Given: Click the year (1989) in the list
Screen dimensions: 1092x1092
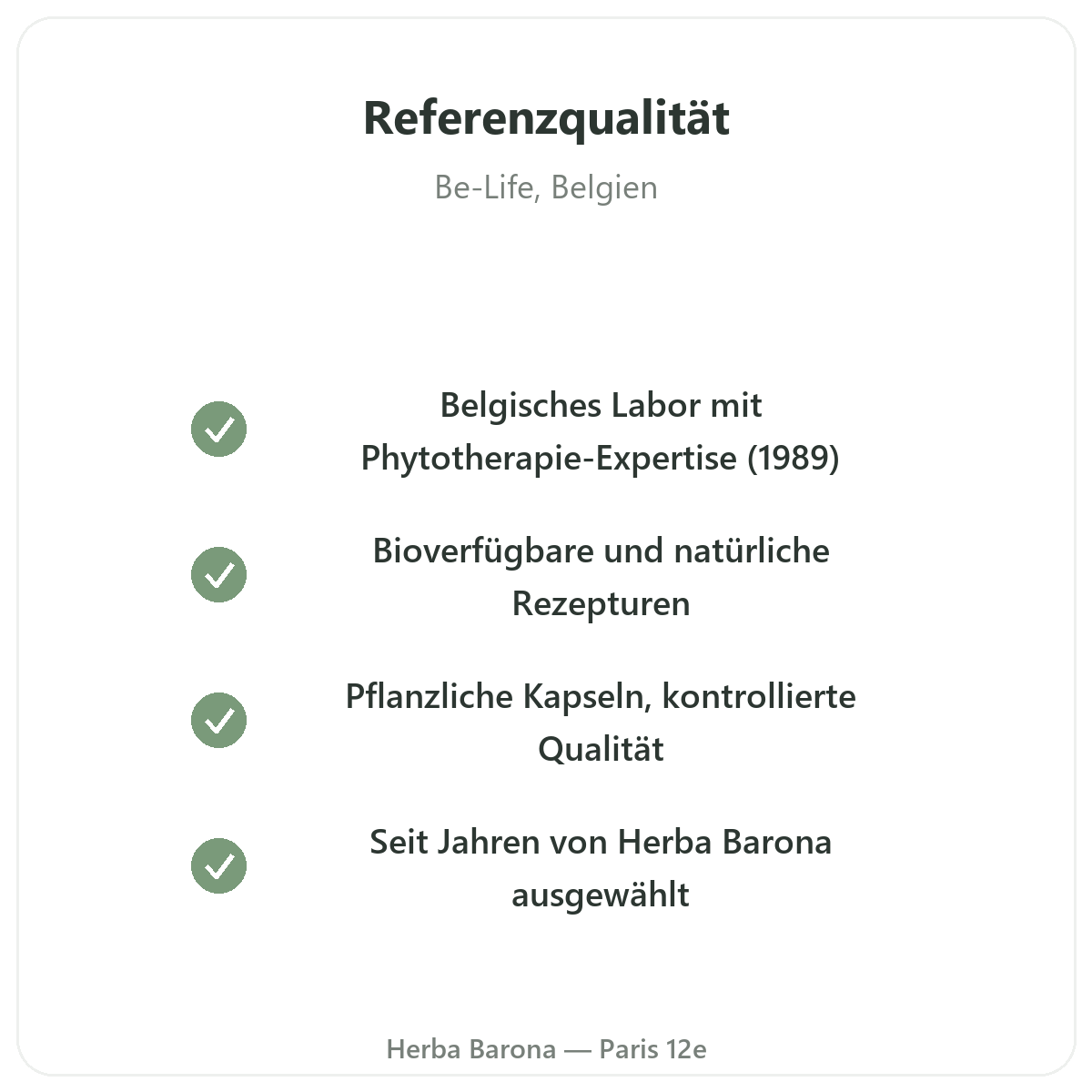Looking at the screenshot, I should [794, 458].
